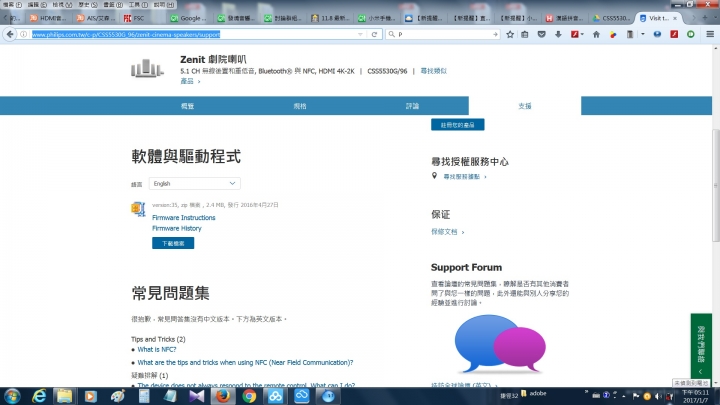Close the active Visit browser tab
720x405 pixels.
pyautogui.click(x=675, y=18)
